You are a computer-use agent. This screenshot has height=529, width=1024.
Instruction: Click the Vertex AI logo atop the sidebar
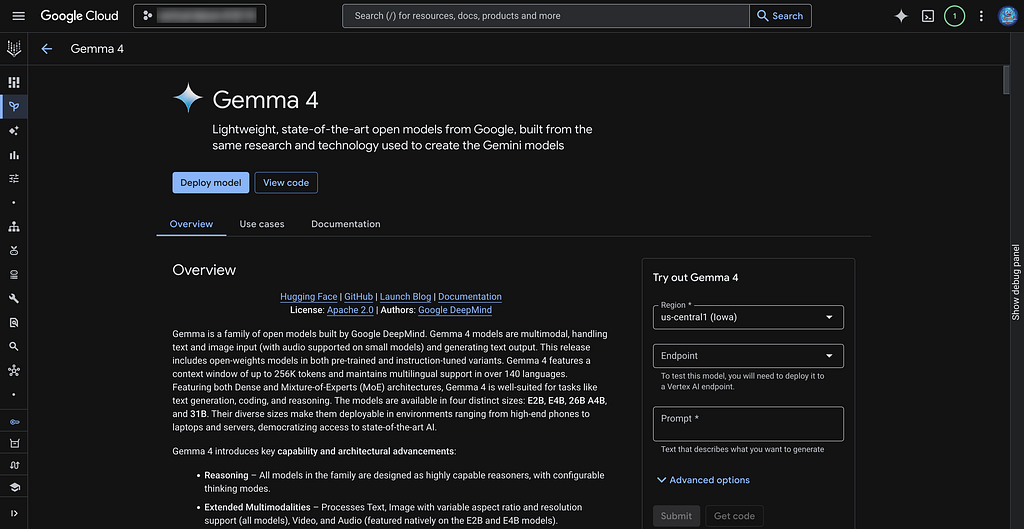pyautogui.click(x=14, y=48)
